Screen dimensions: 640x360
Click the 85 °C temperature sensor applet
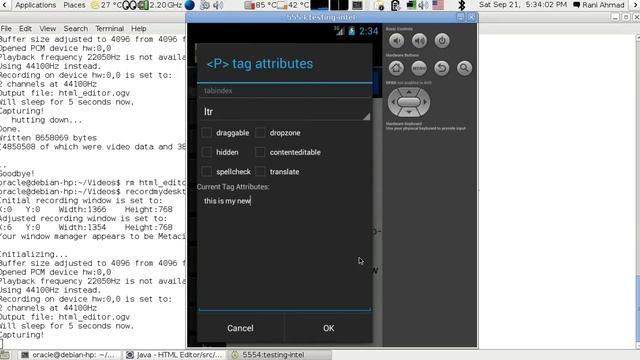[261, 5]
